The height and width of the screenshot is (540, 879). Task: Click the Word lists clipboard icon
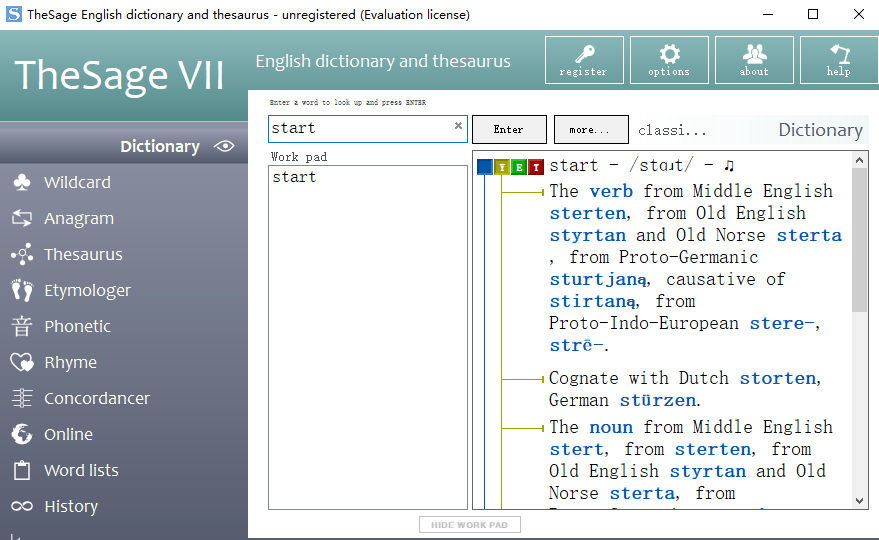(22, 470)
